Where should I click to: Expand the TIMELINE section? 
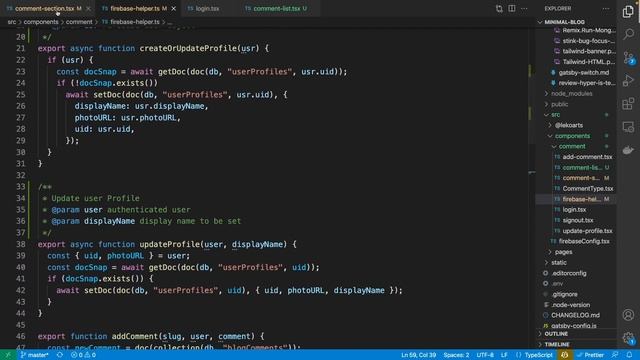coord(557,344)
